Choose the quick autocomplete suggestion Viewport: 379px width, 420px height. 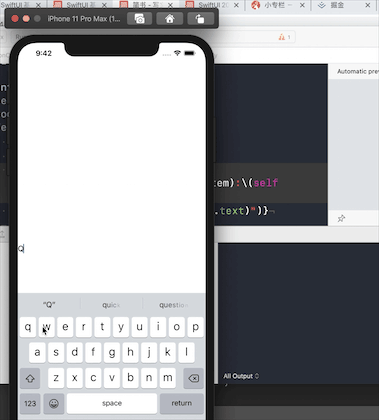point(111,305)
